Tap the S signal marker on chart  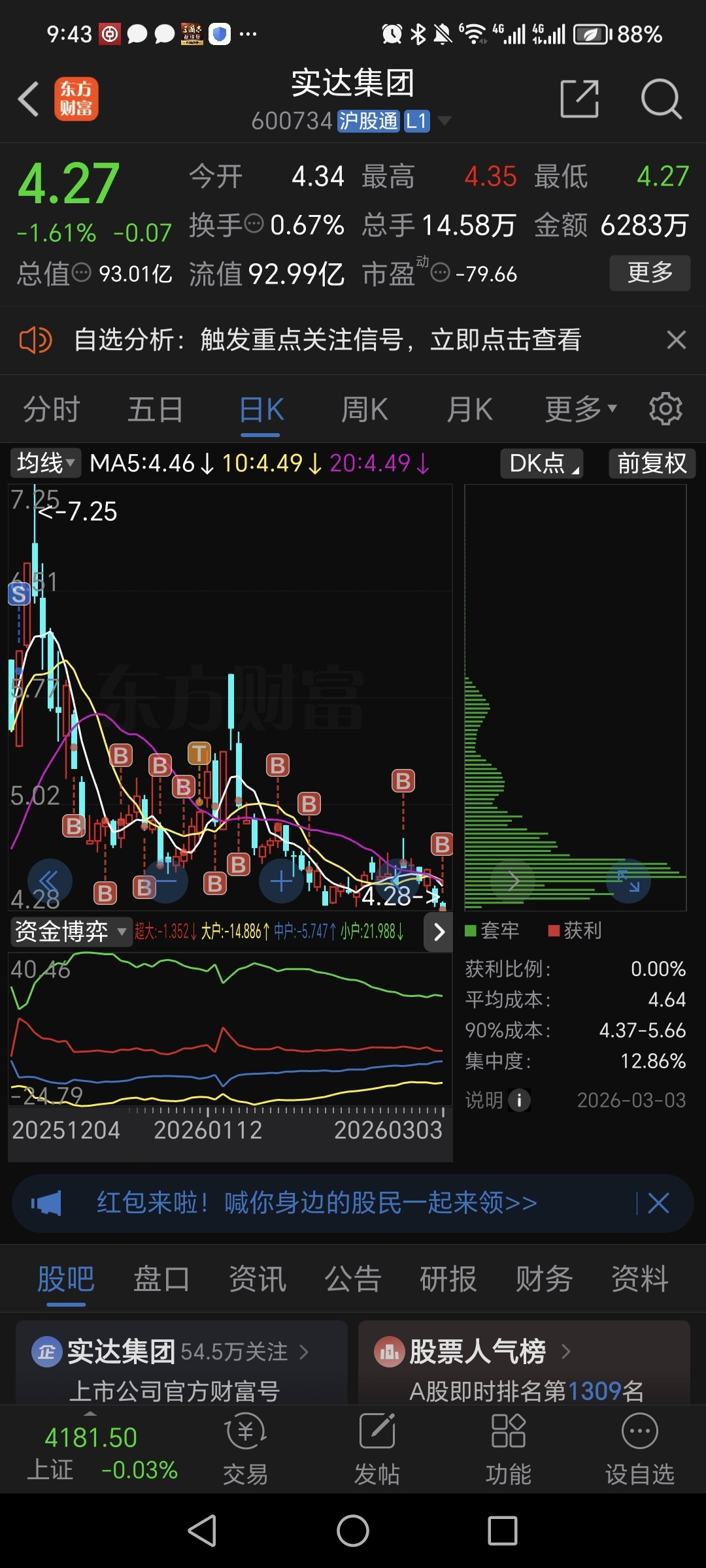click(x=18, y=594)
